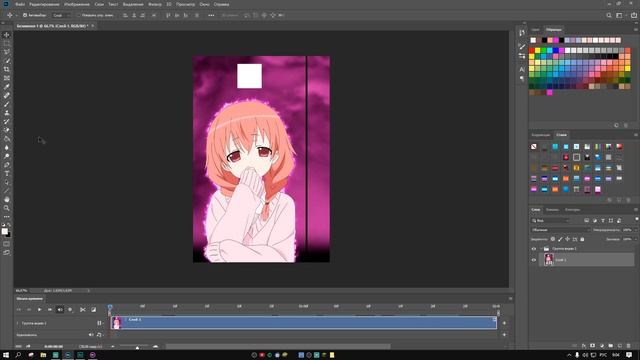Screen dimensions: 640x360
Task: Open the transition options in the timeline
Action: point(93,310)
